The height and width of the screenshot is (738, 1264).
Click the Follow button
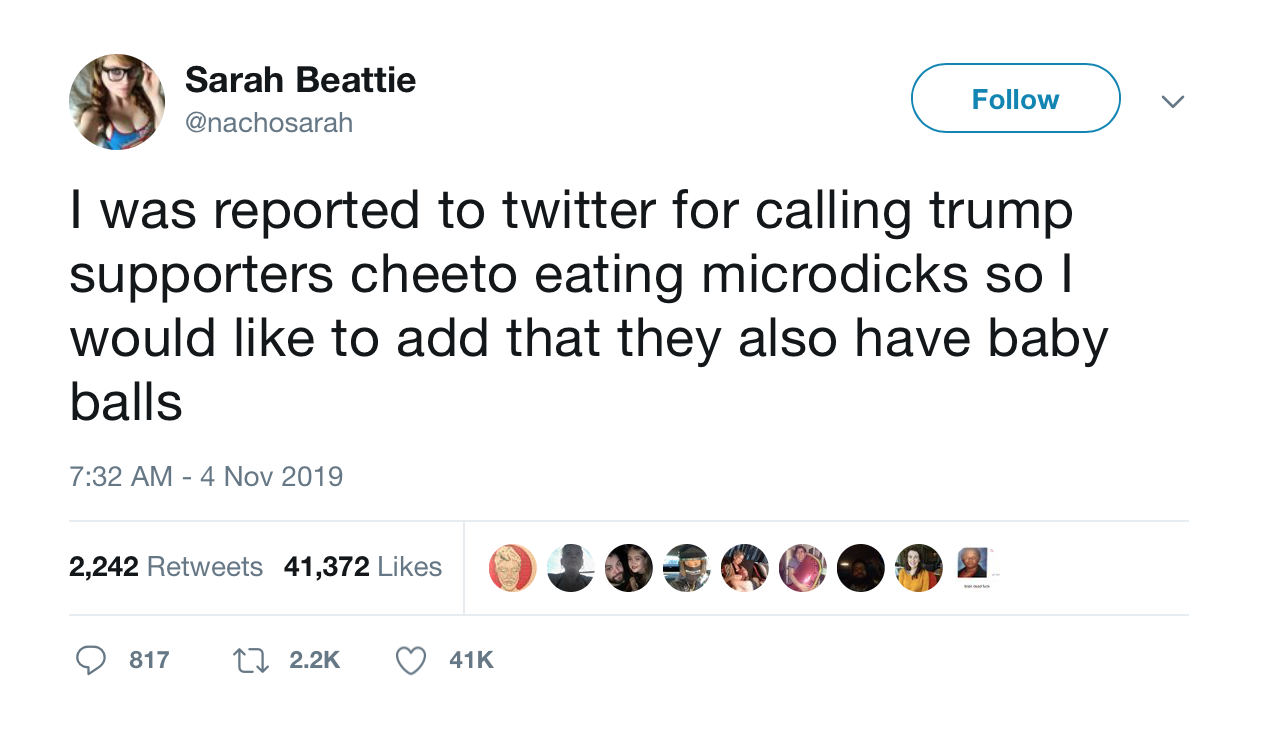[1015, 99]
